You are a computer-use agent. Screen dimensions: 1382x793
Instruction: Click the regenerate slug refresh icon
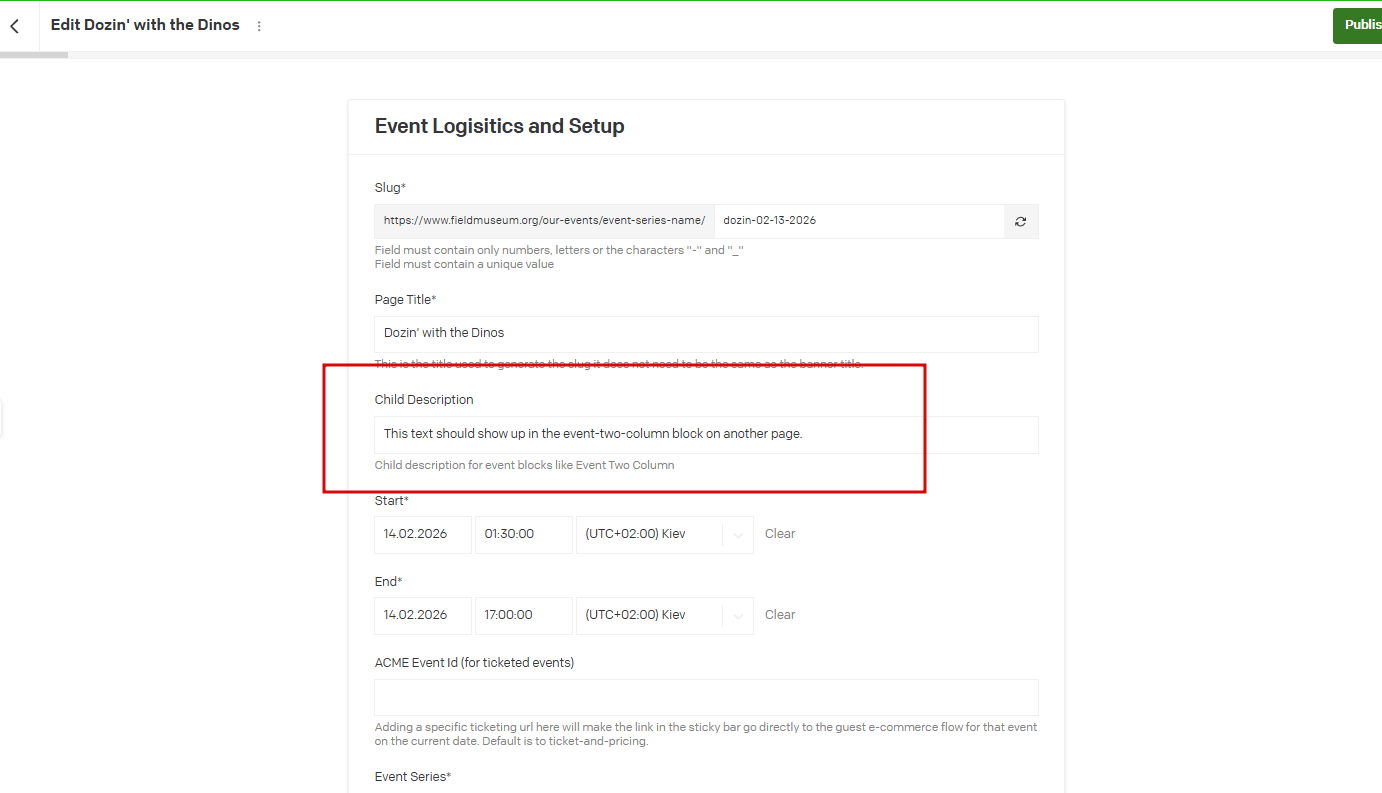pos(1020,221)
